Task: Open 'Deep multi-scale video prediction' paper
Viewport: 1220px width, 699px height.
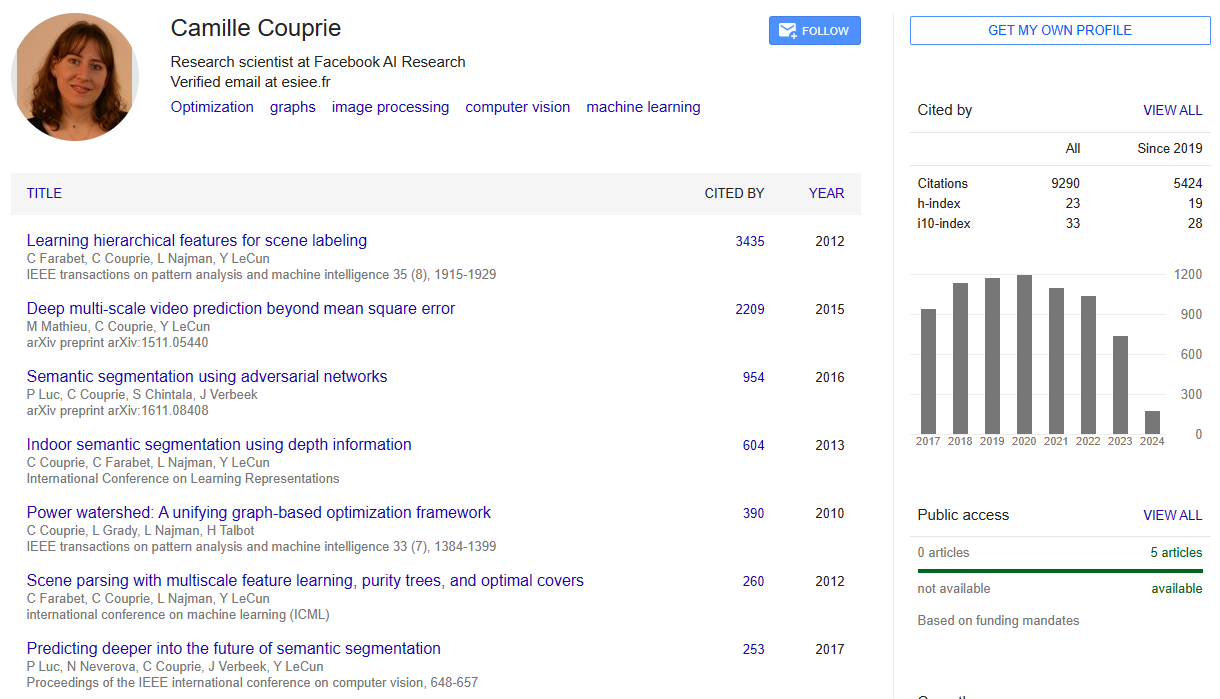Action: [x=240, y=308]
